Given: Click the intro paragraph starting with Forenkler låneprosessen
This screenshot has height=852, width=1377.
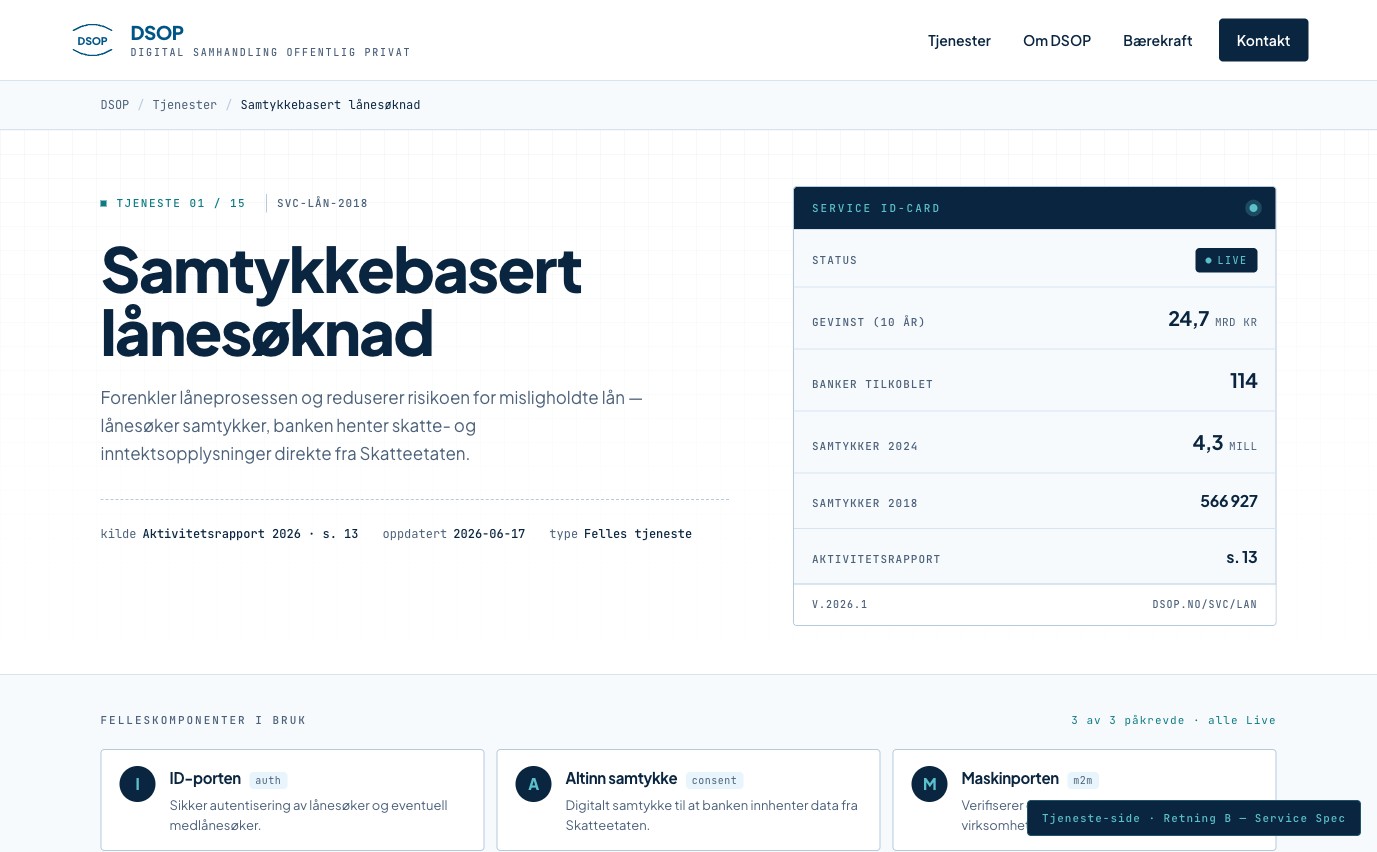Looking at the screenshot, I should [x=372, y=426].
